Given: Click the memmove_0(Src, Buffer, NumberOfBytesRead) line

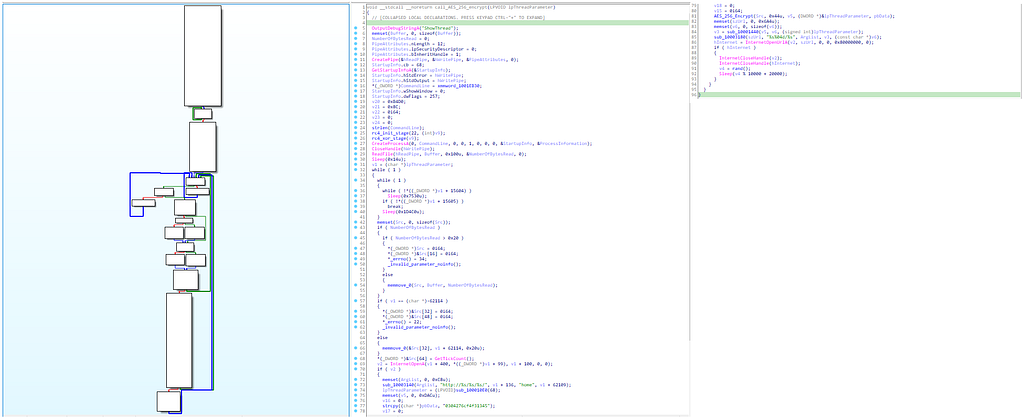Looking at the screenshot, I should pyautogui.click(x=443, y=285).
